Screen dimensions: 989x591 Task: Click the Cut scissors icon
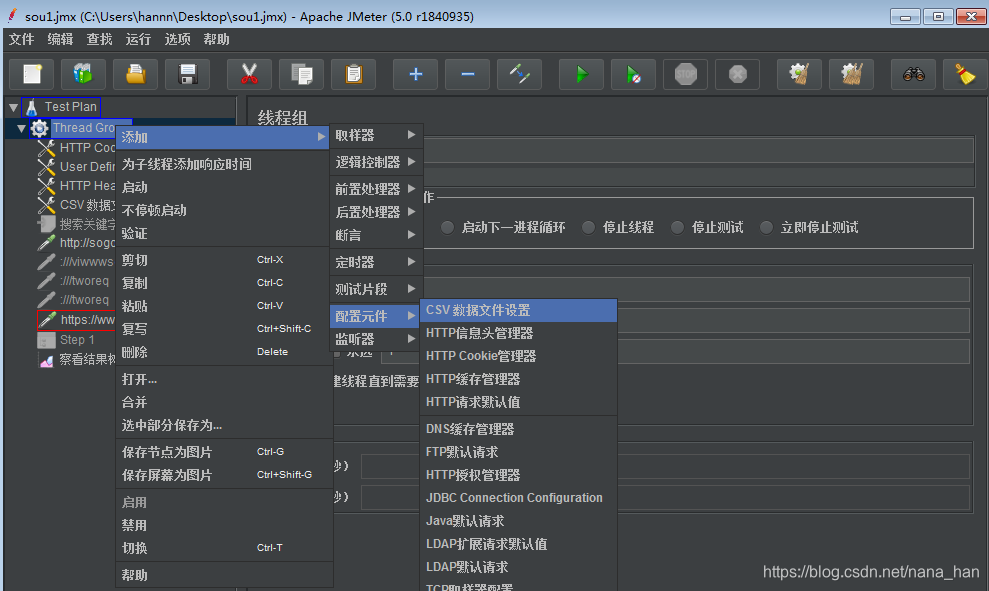(249, 74)
